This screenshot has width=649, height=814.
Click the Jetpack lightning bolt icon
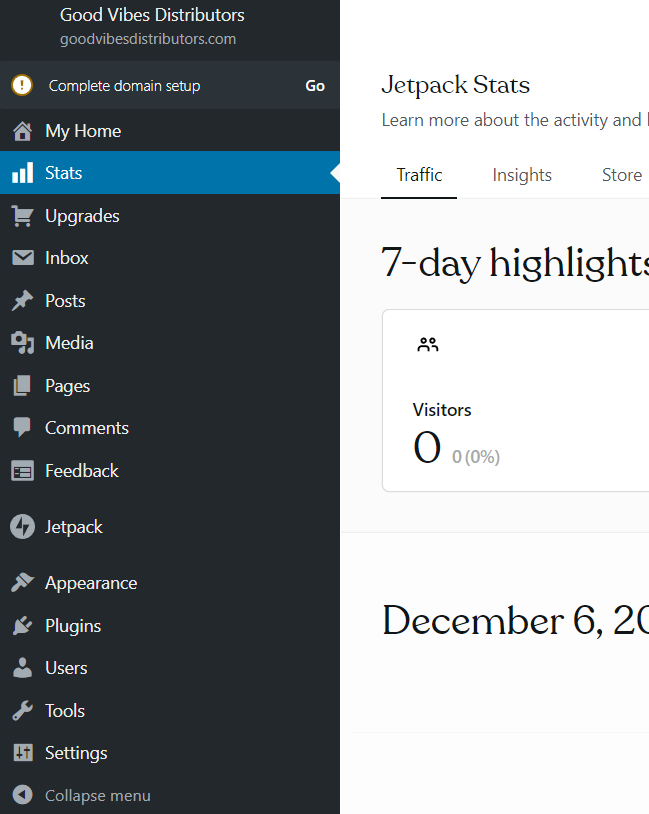click(x=22, y=527)
